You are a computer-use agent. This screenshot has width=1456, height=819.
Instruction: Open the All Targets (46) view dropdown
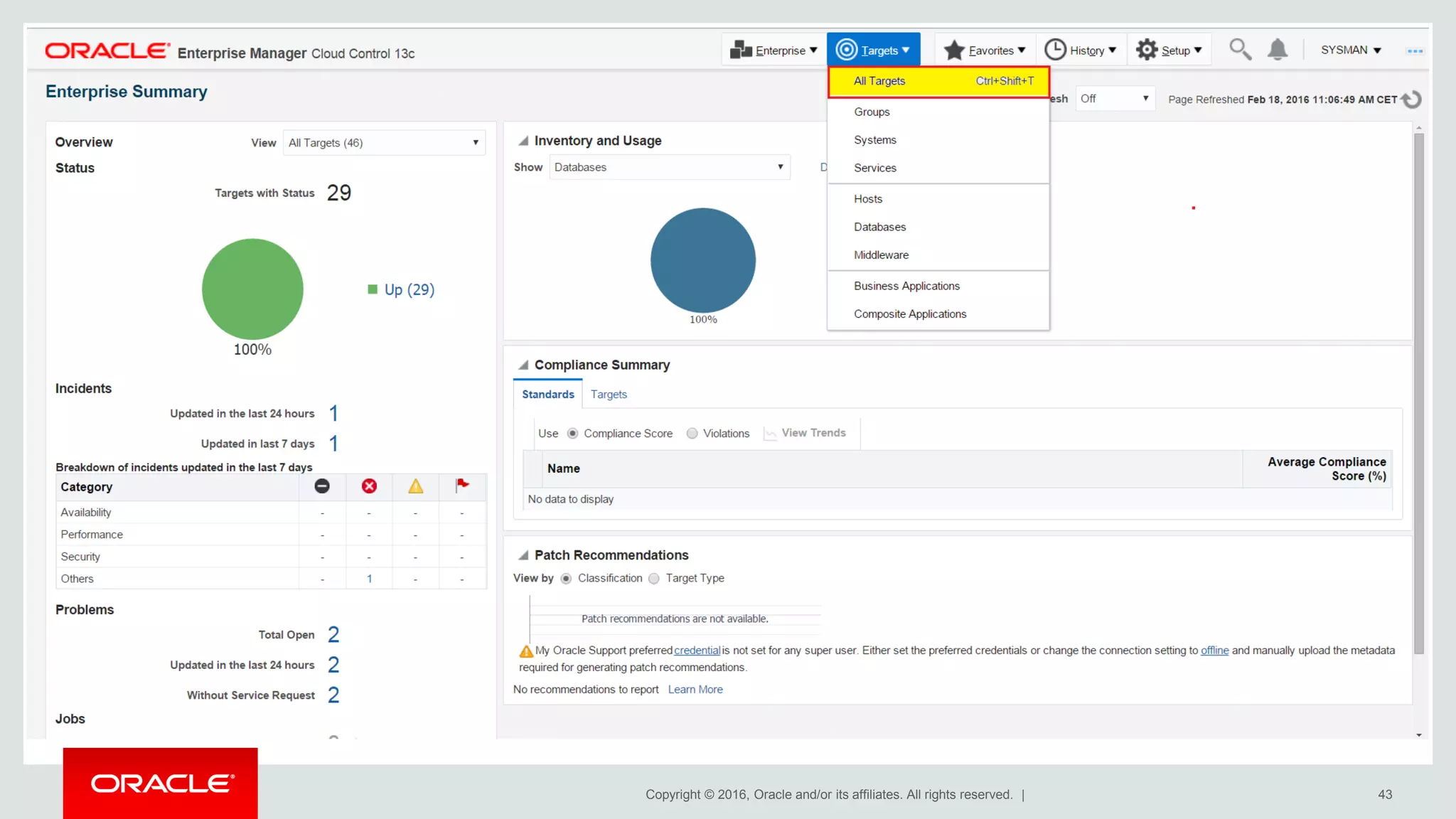[x=384, y=143]
